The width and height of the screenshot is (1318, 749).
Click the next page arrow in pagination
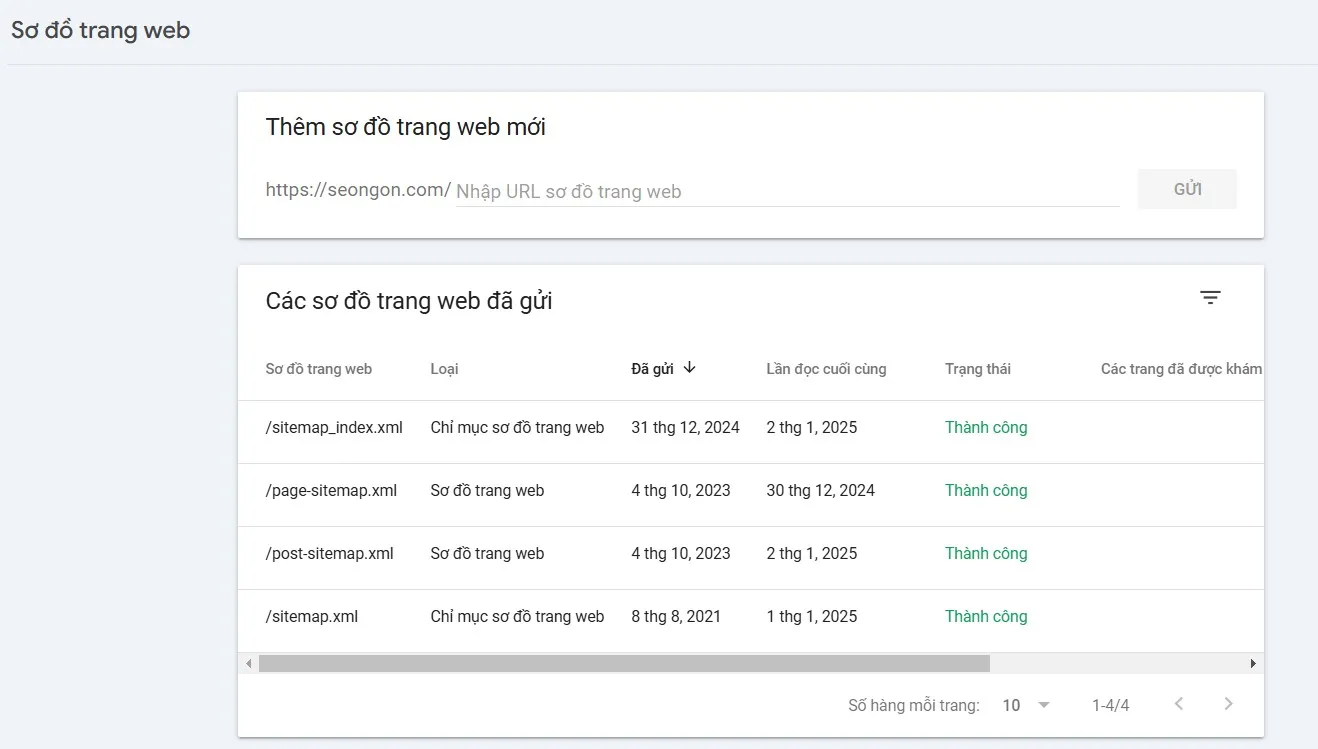[1228, 704]
